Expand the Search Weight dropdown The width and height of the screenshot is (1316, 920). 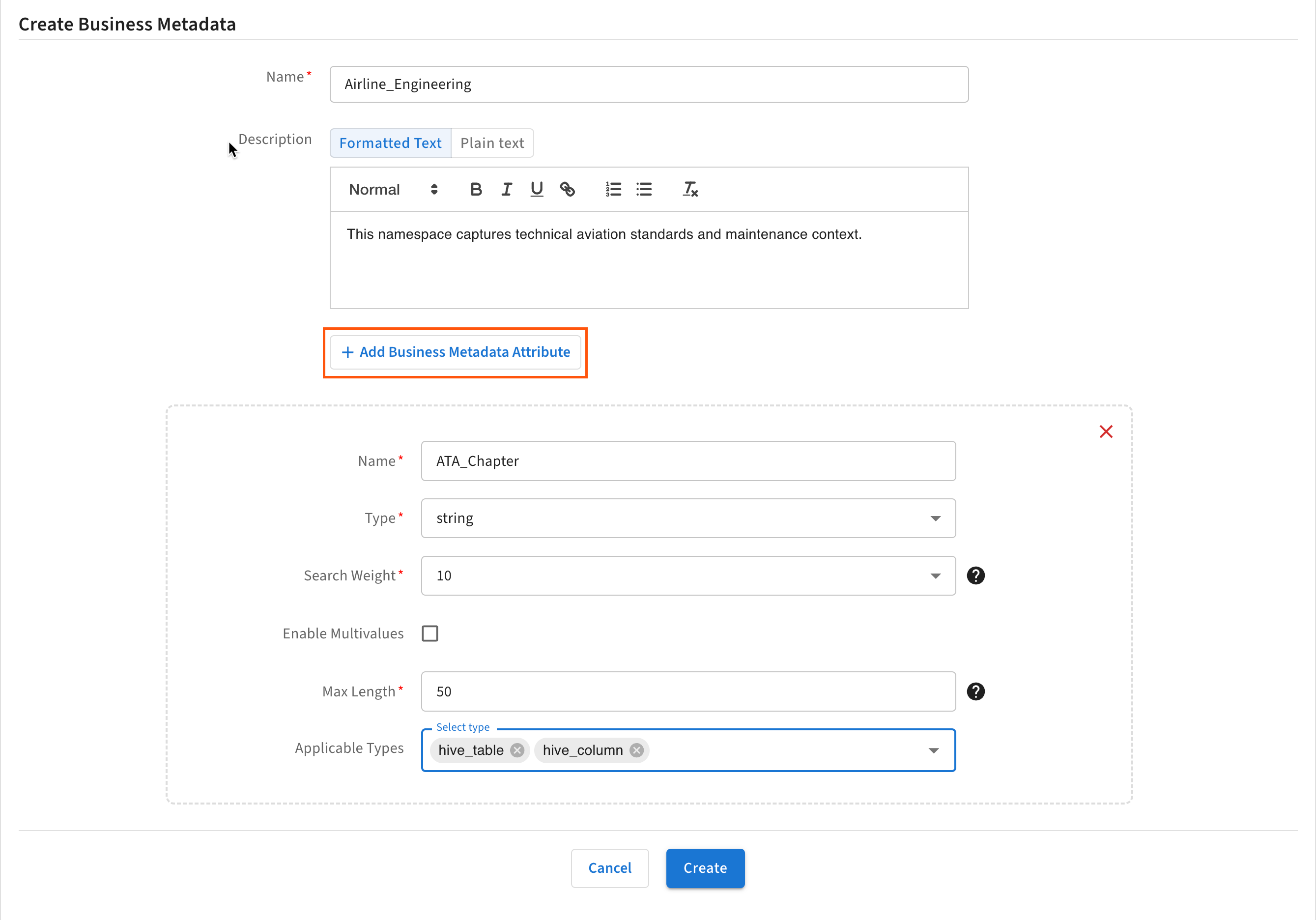[x=688, y=575]
